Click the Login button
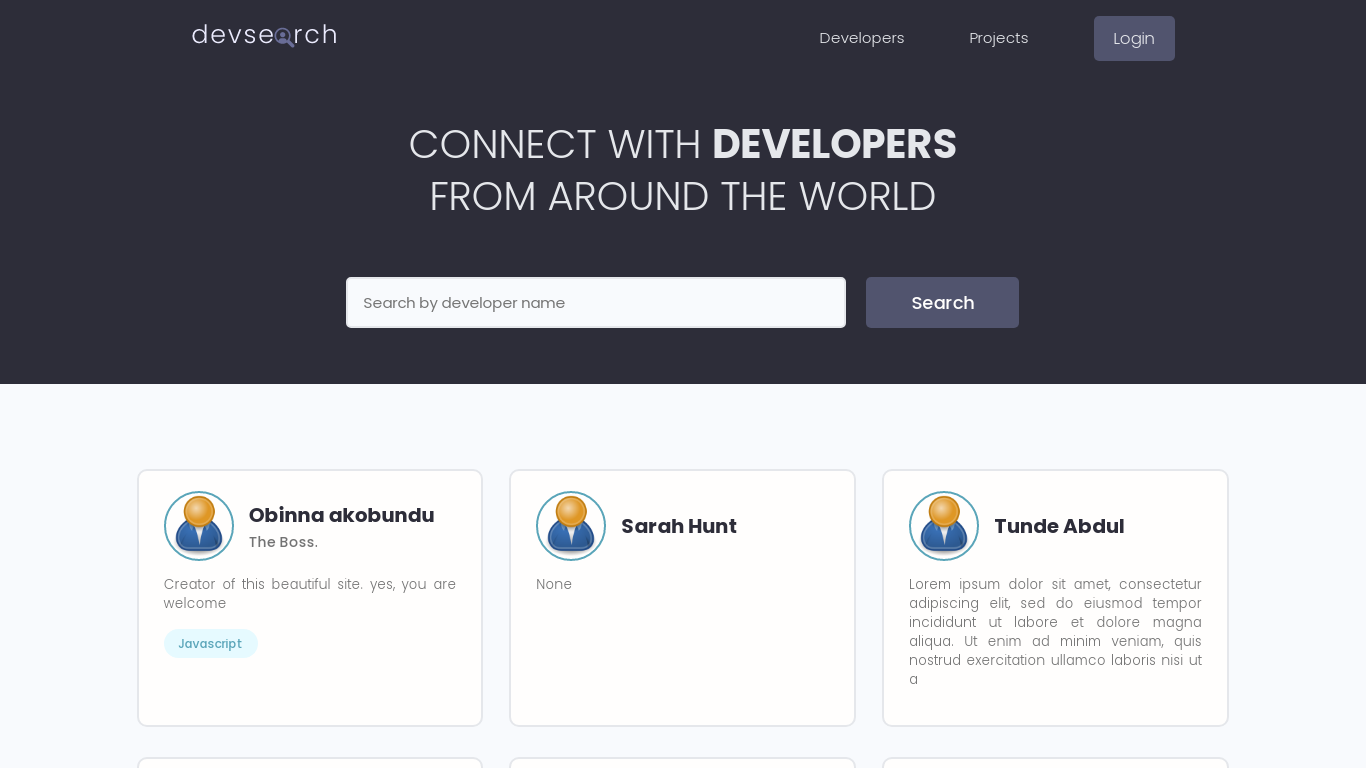The height and width of the screenshot is (768, 1366). tap(1134, 38)
